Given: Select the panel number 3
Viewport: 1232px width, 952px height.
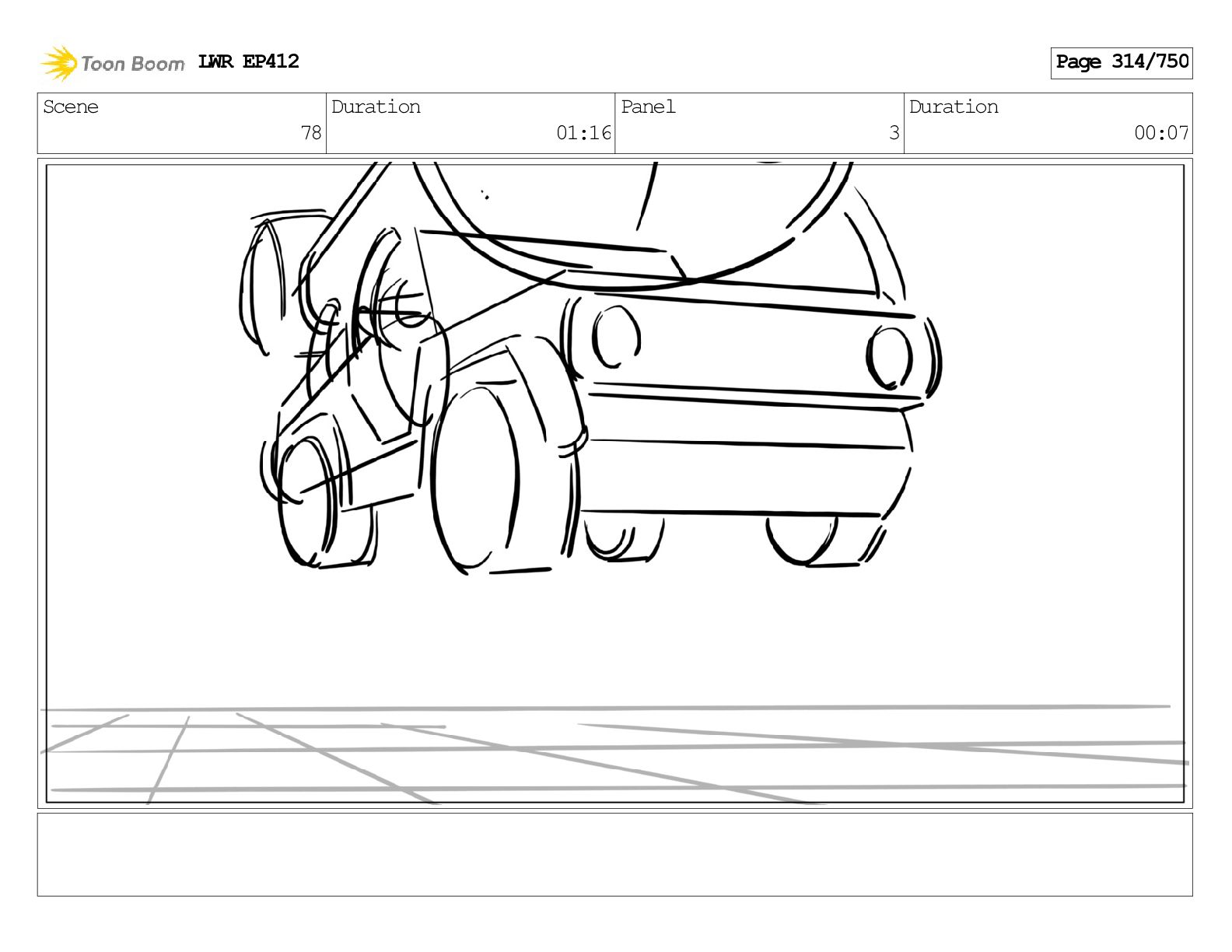Looking at the screenshot, I should click(894, 133).
